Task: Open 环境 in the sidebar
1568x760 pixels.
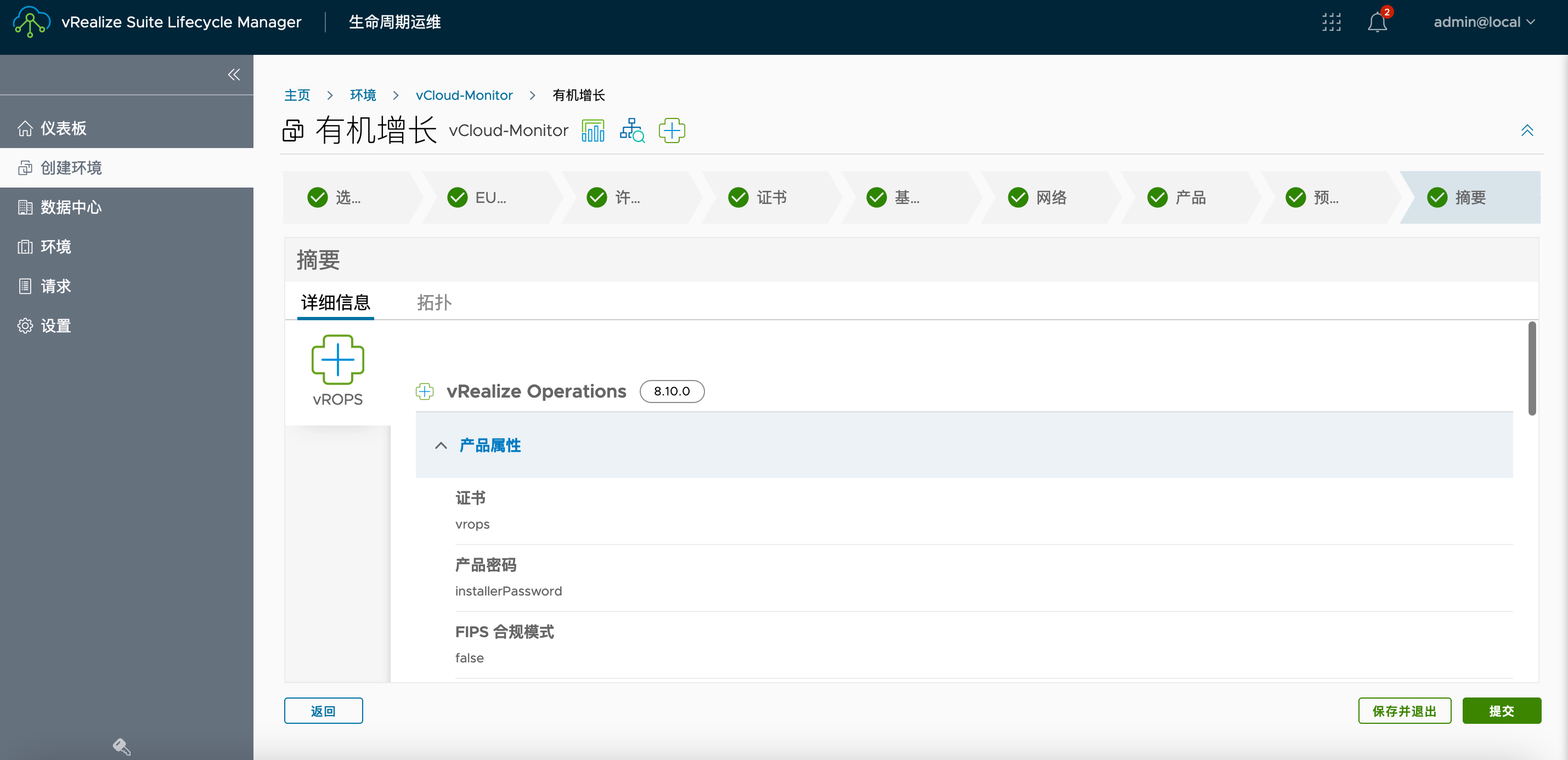Action: [127, 246]
